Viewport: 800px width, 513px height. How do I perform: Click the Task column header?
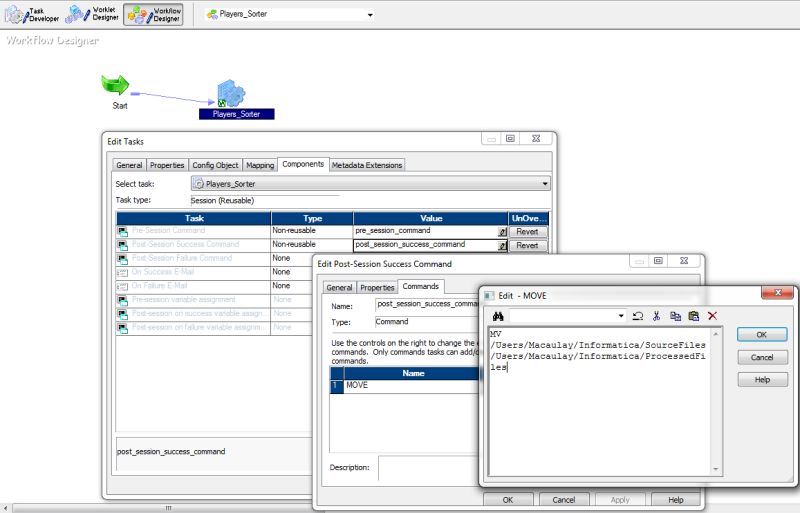[x=194, y=218]
